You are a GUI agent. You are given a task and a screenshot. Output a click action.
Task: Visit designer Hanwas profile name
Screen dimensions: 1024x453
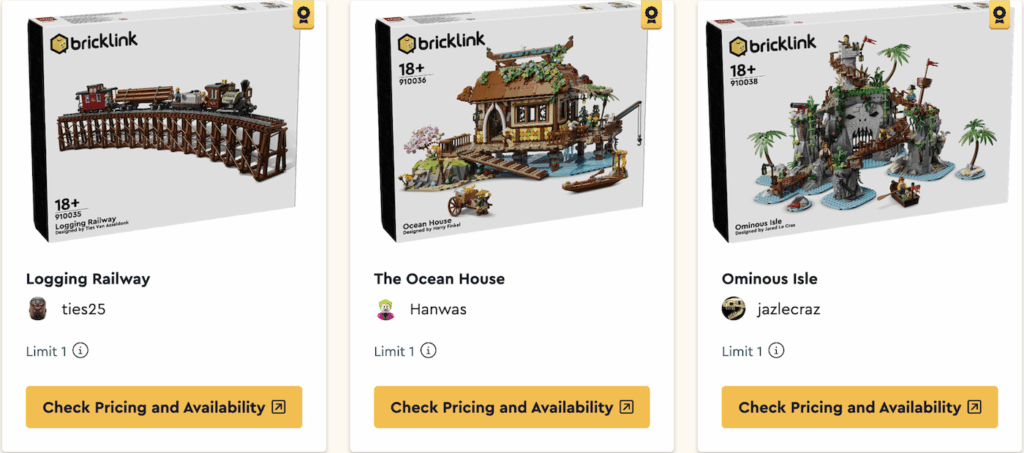coord(438,309)
